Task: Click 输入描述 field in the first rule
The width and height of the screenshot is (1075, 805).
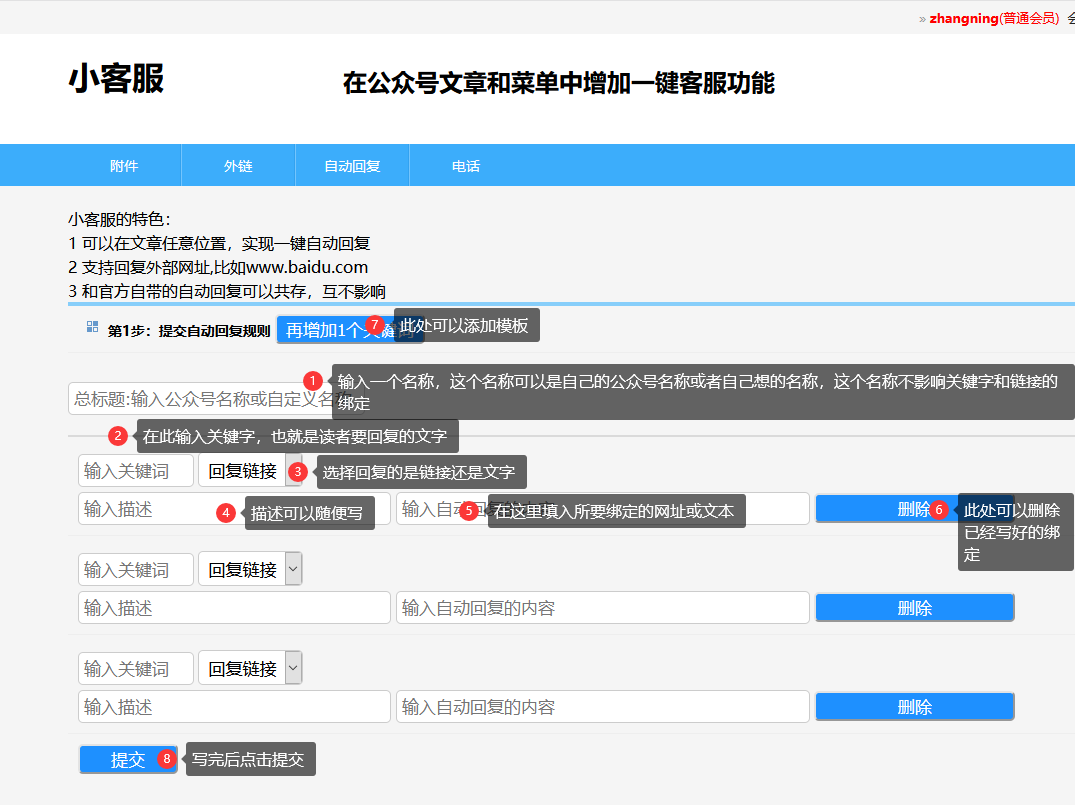Action: pos(234,509)
